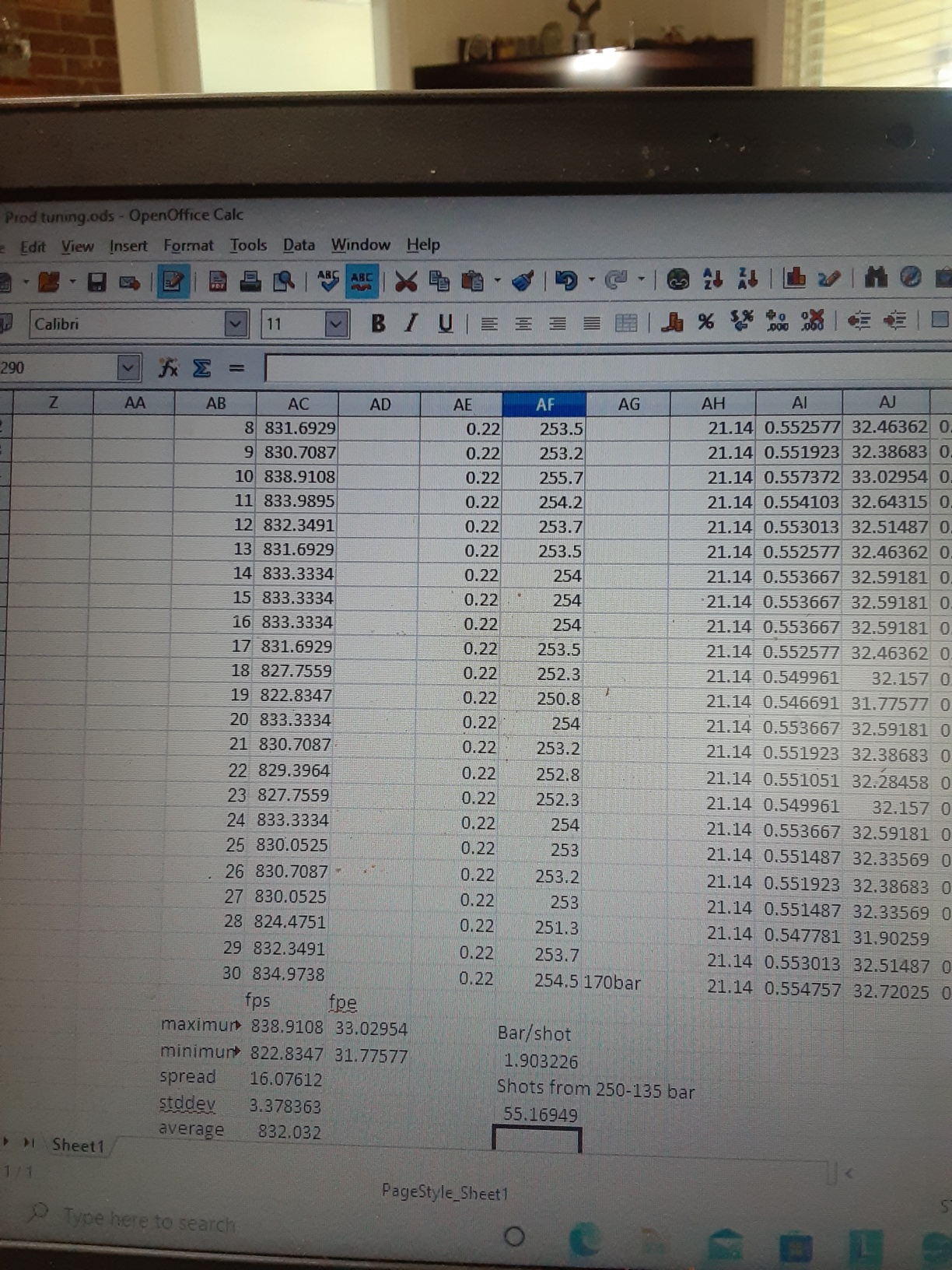Open the Edit menu

click(x=33, y=247)
